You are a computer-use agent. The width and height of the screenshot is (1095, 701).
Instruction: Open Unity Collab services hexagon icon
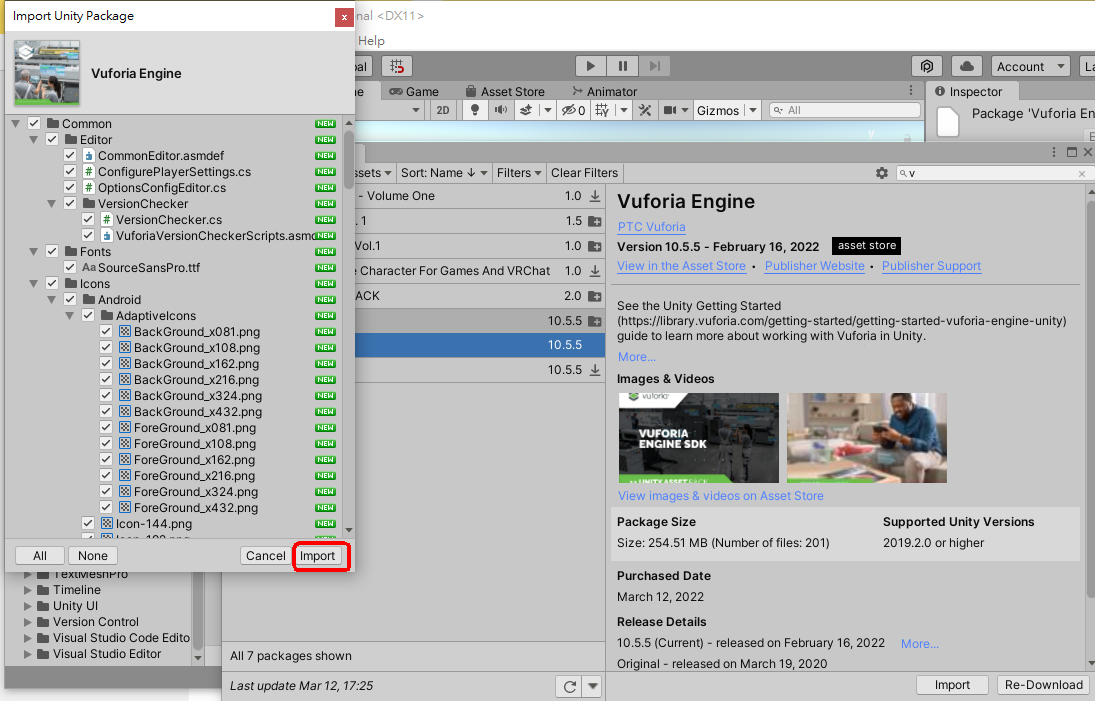tap(927, 66)
